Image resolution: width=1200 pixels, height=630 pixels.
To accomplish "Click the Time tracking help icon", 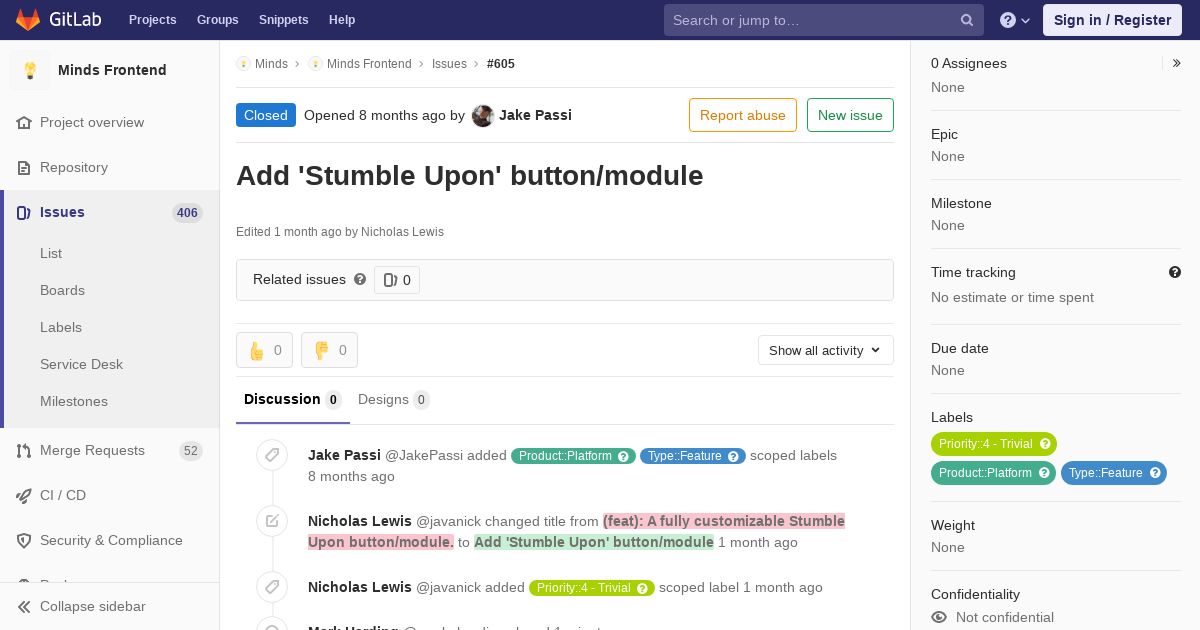I will click(1175, 272).
